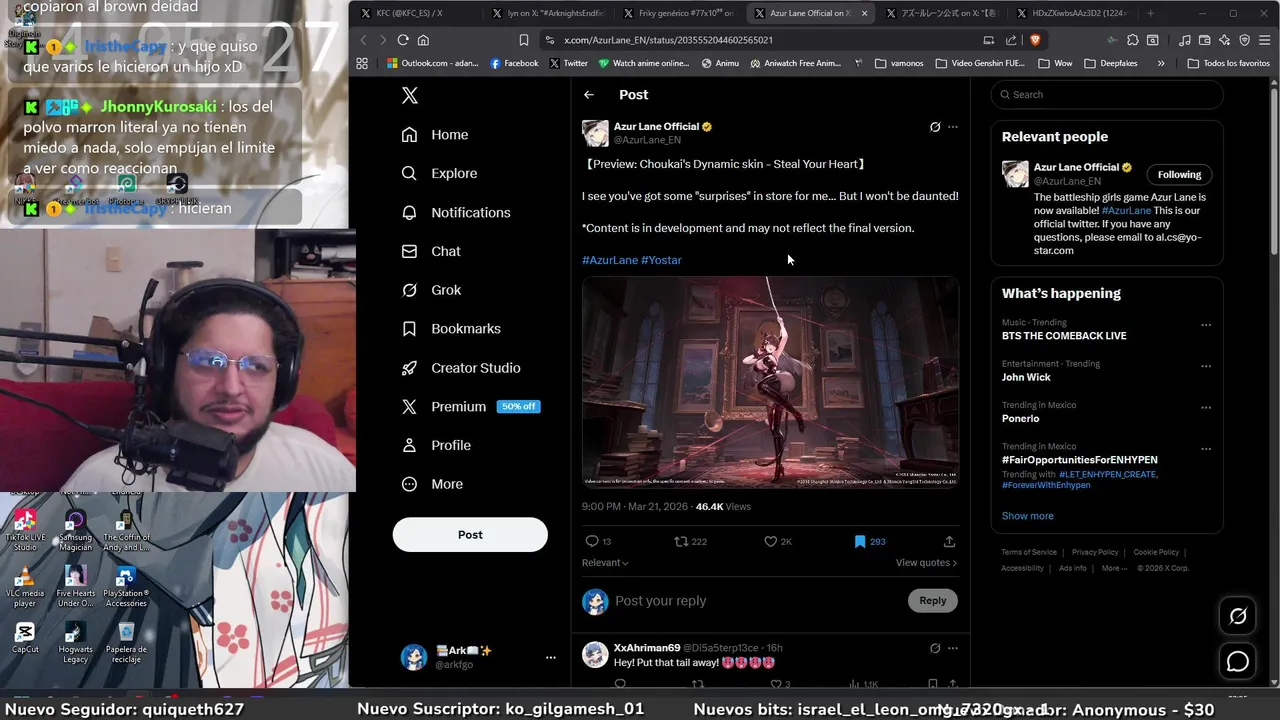Click the Grok icon on XxAhriman69's reply
Viewport: 1280px width, 720px height.
(x=935, y=648)
